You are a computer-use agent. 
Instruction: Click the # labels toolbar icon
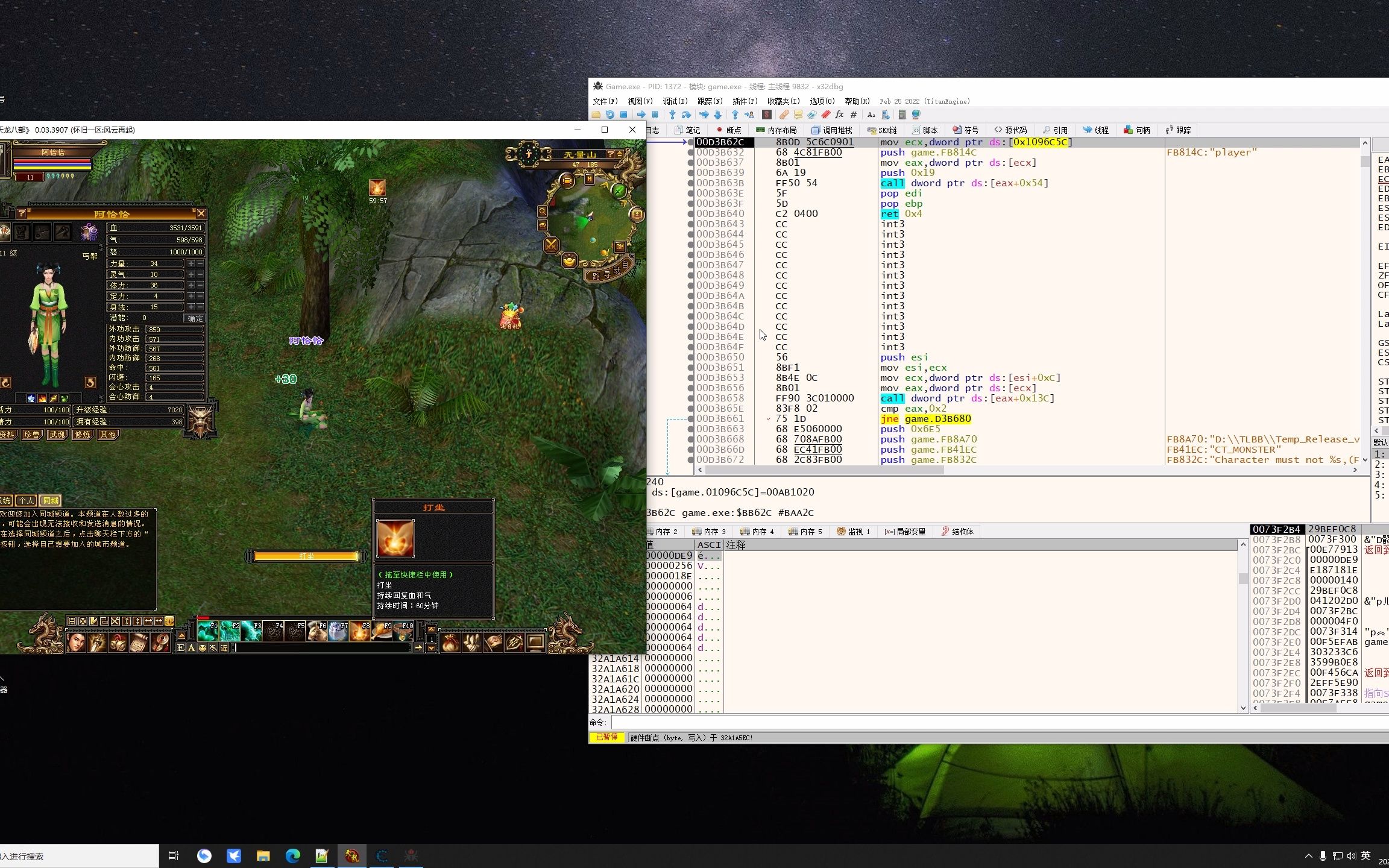(854, 115)
